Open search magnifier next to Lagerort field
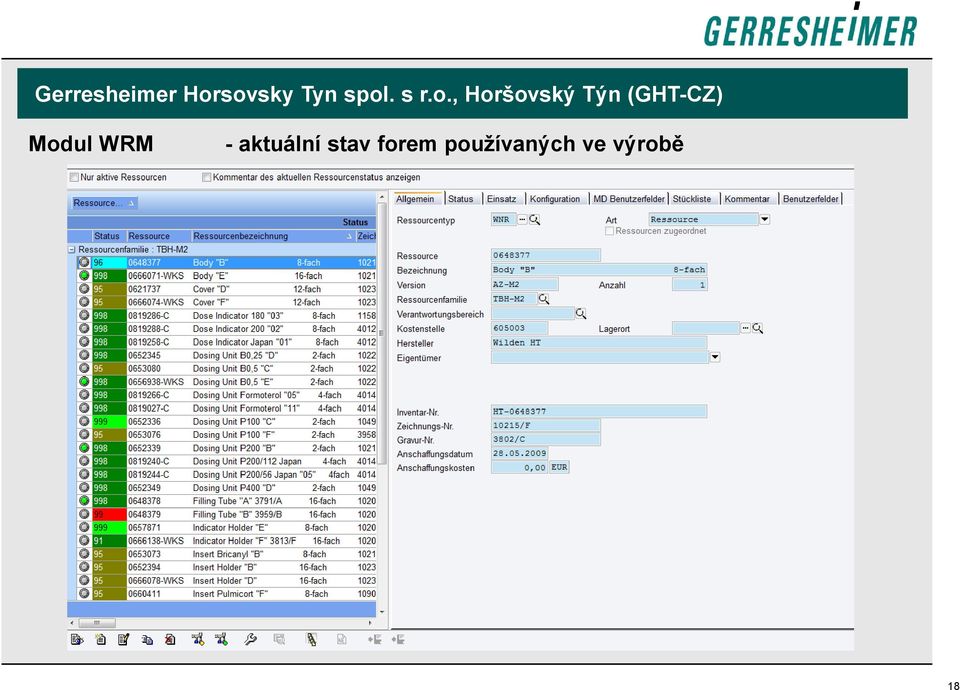 pos(757,328)
